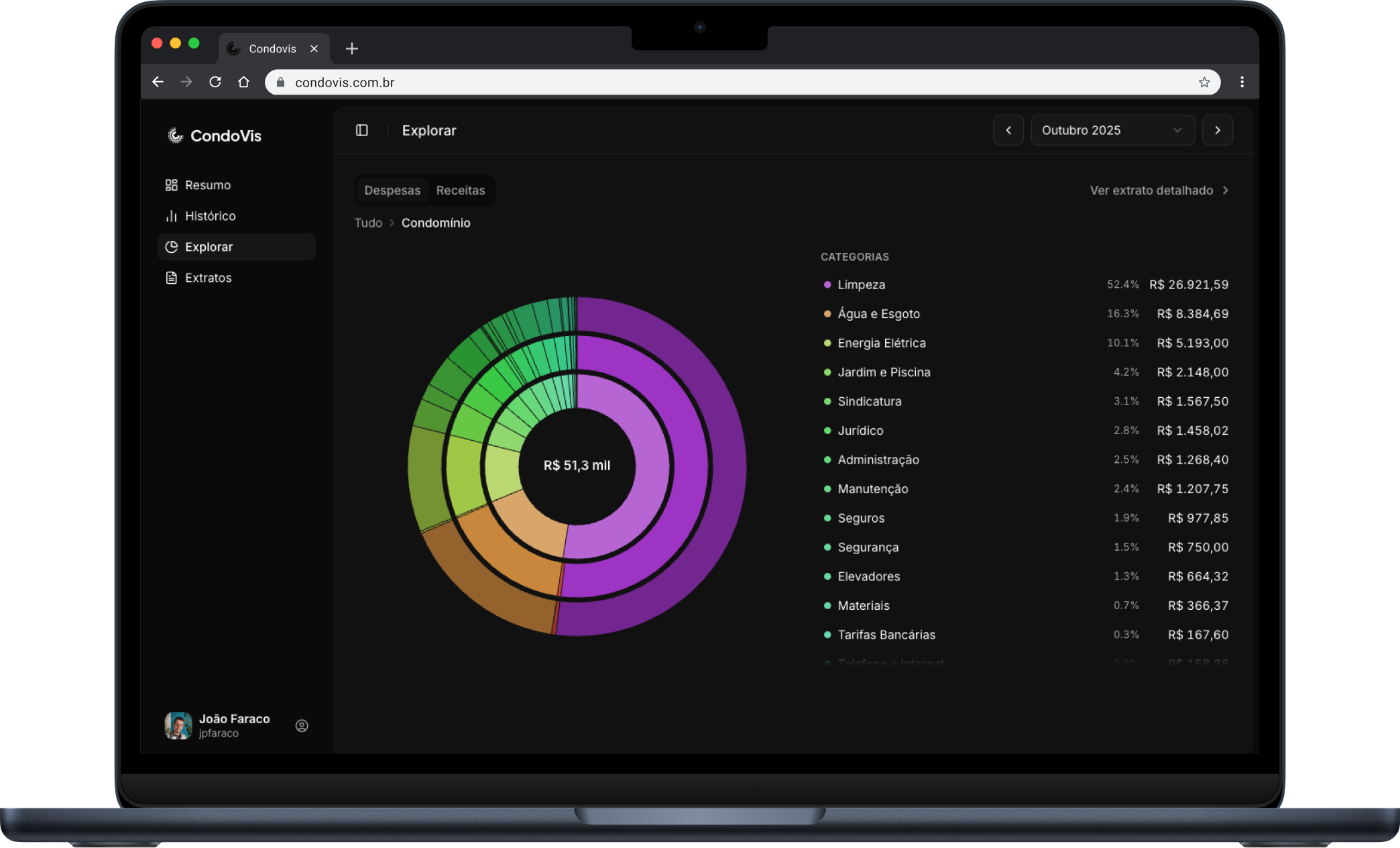
Task: Switch to Receitas view
Action: [x=460, y=191]
